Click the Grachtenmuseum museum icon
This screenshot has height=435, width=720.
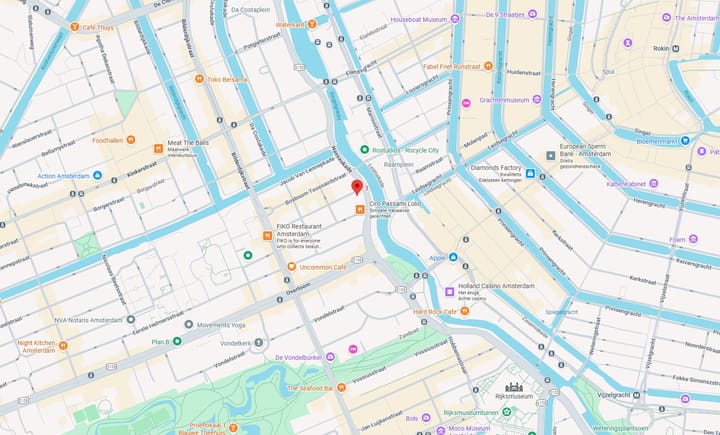537,99
